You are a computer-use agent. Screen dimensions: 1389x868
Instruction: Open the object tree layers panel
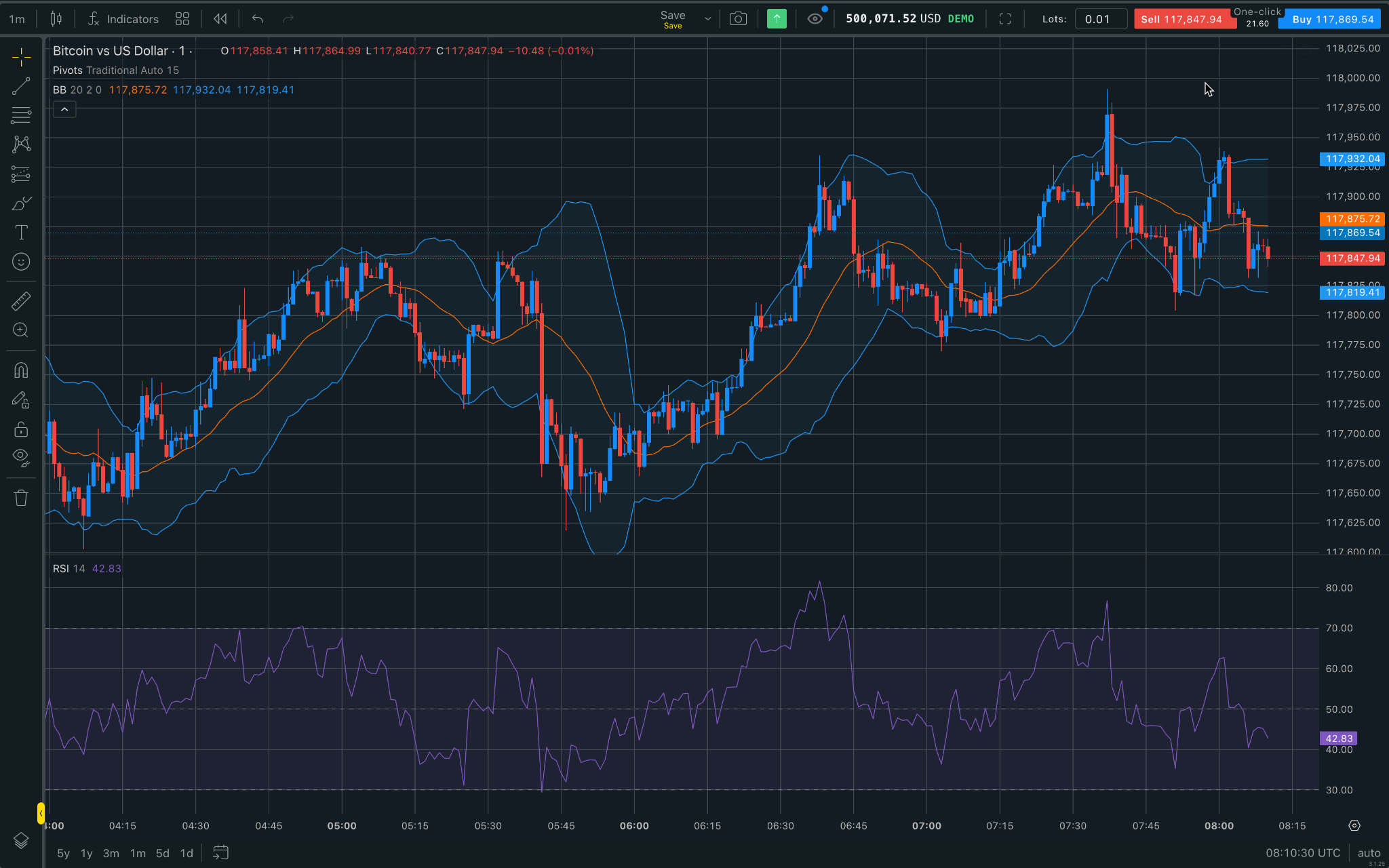[x=21, y=841]
